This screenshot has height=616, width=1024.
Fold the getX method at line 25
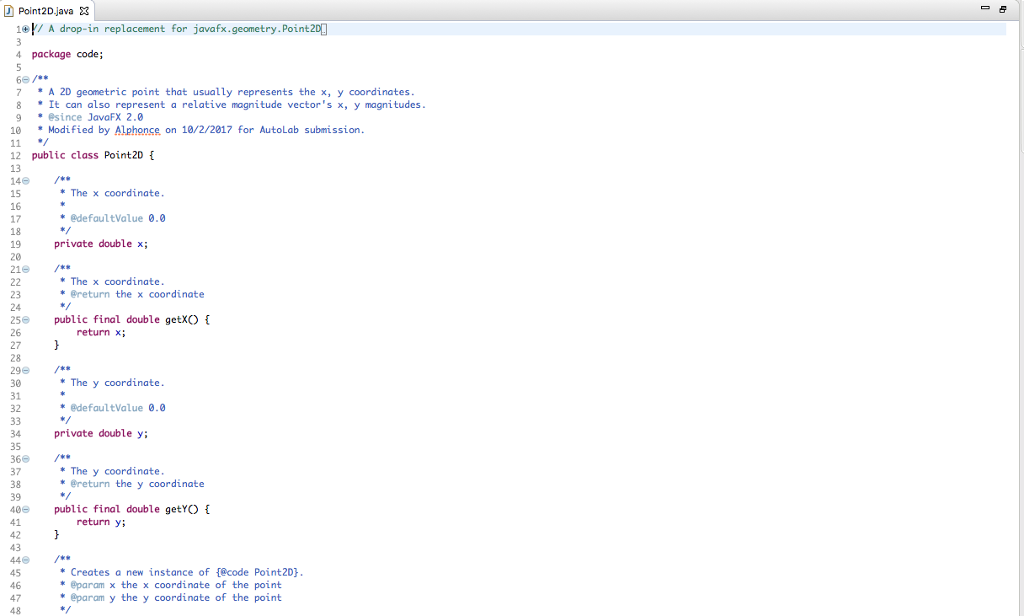click(25, 319)
